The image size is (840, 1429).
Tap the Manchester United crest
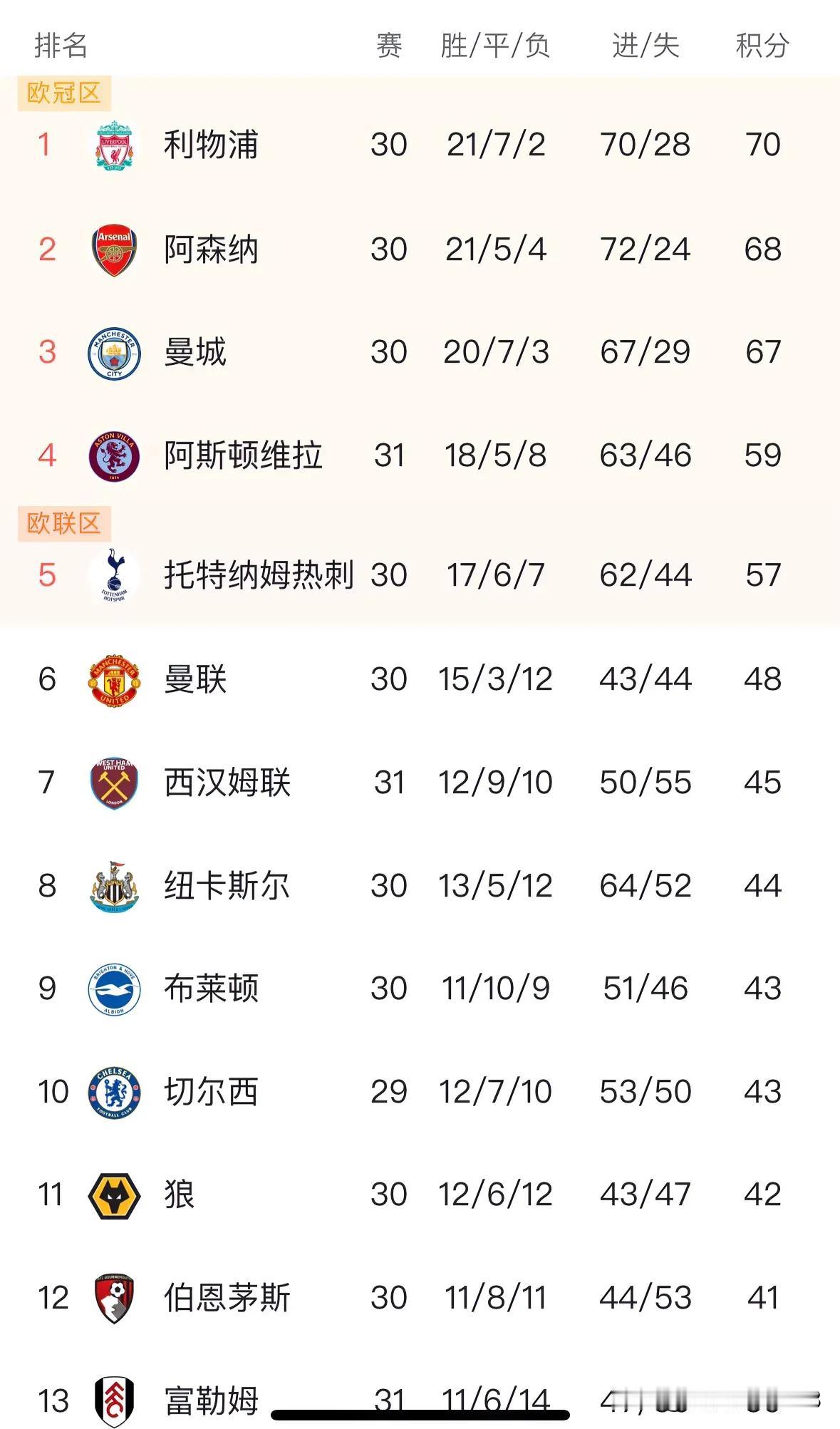pos(114,680)
